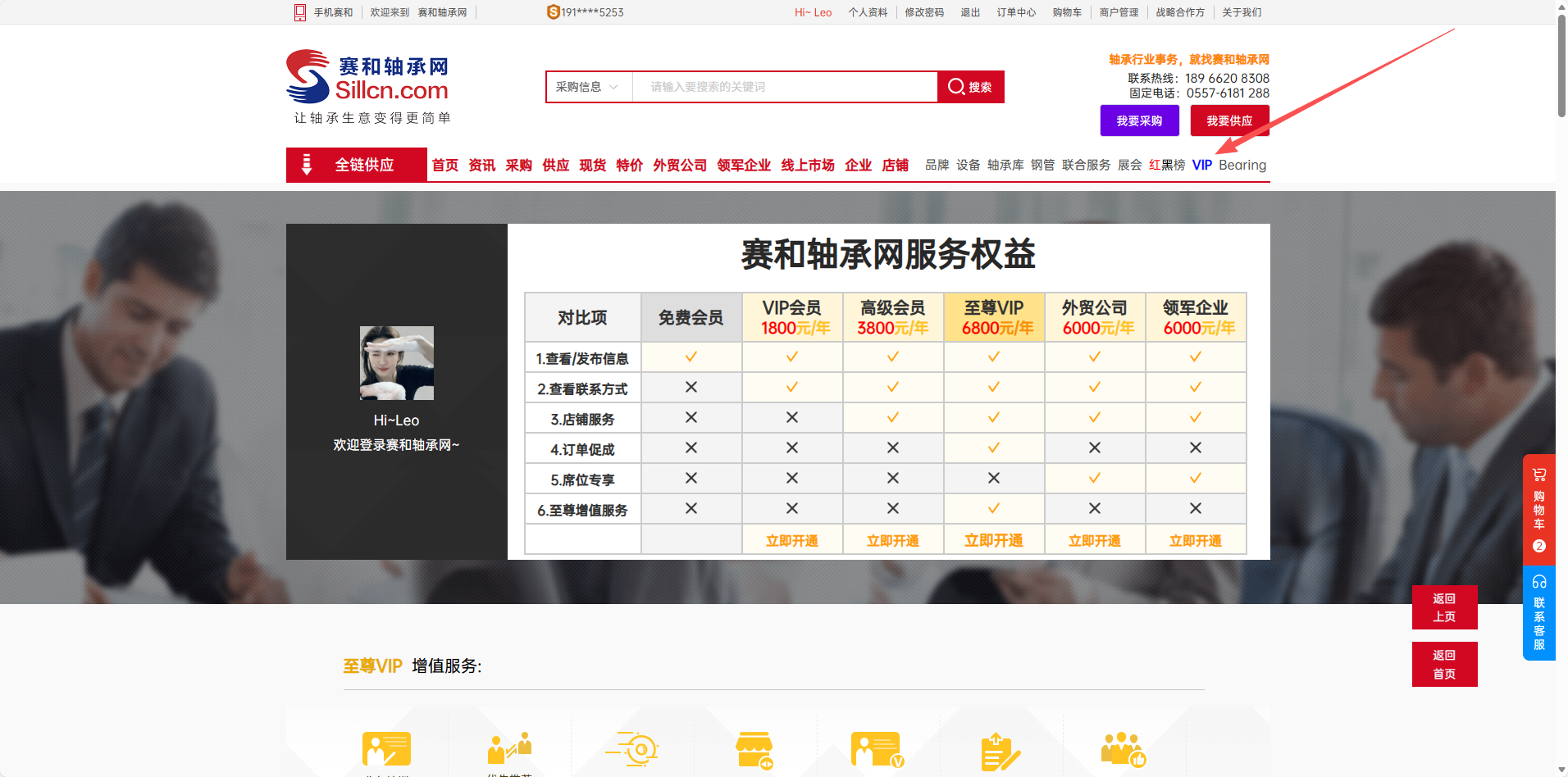This screenshot has width=1568, height=777.
Task: Click into the keyword search input field
Action: point(784,87)
